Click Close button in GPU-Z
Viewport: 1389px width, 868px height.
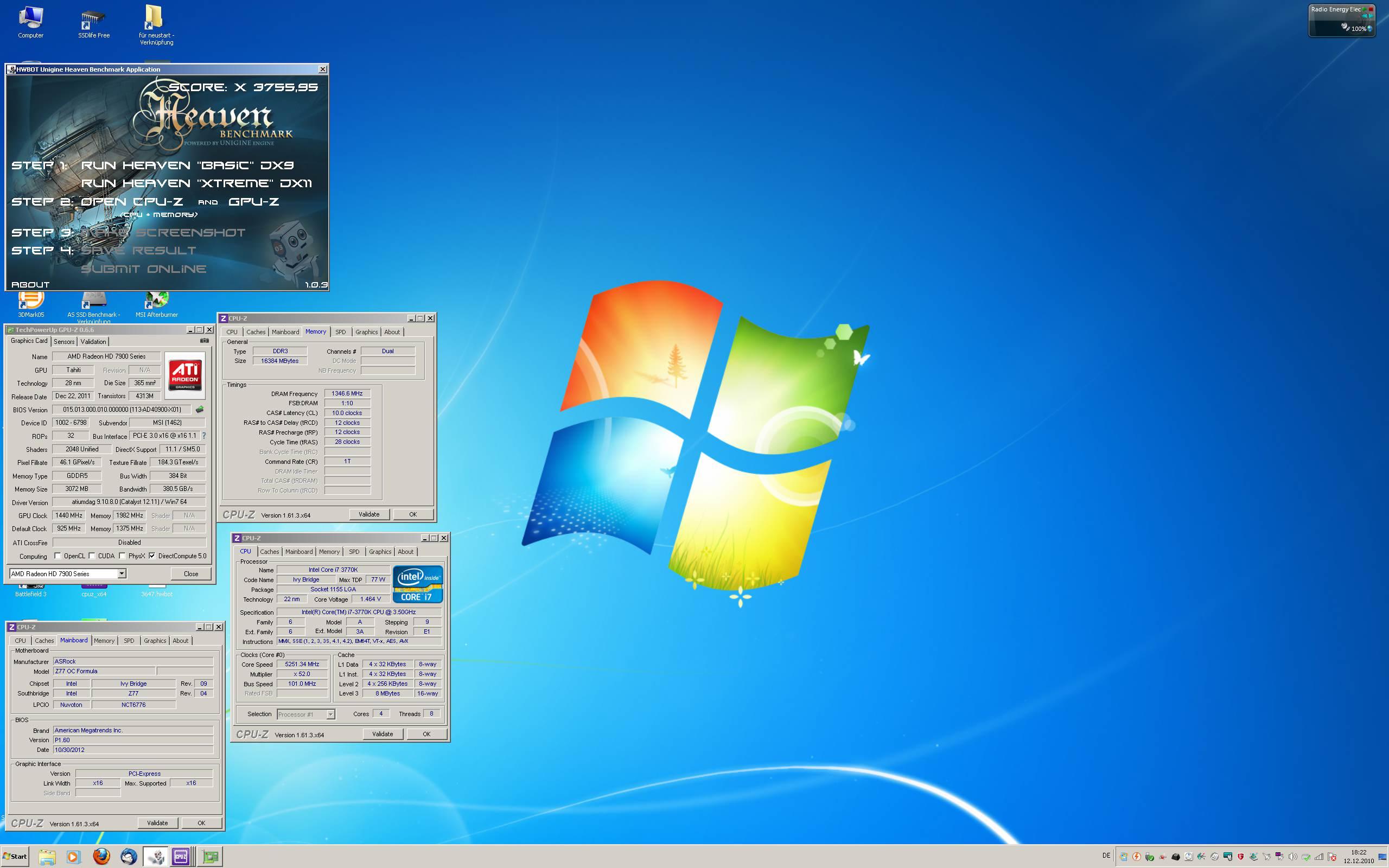click(191, 573)
